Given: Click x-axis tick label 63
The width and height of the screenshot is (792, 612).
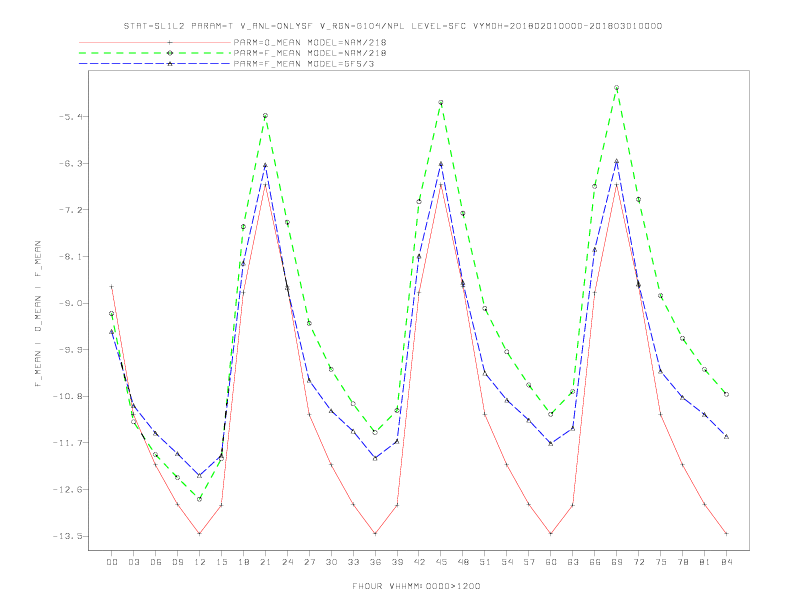Looking at the screenshot, I should [x=573, y=562].
